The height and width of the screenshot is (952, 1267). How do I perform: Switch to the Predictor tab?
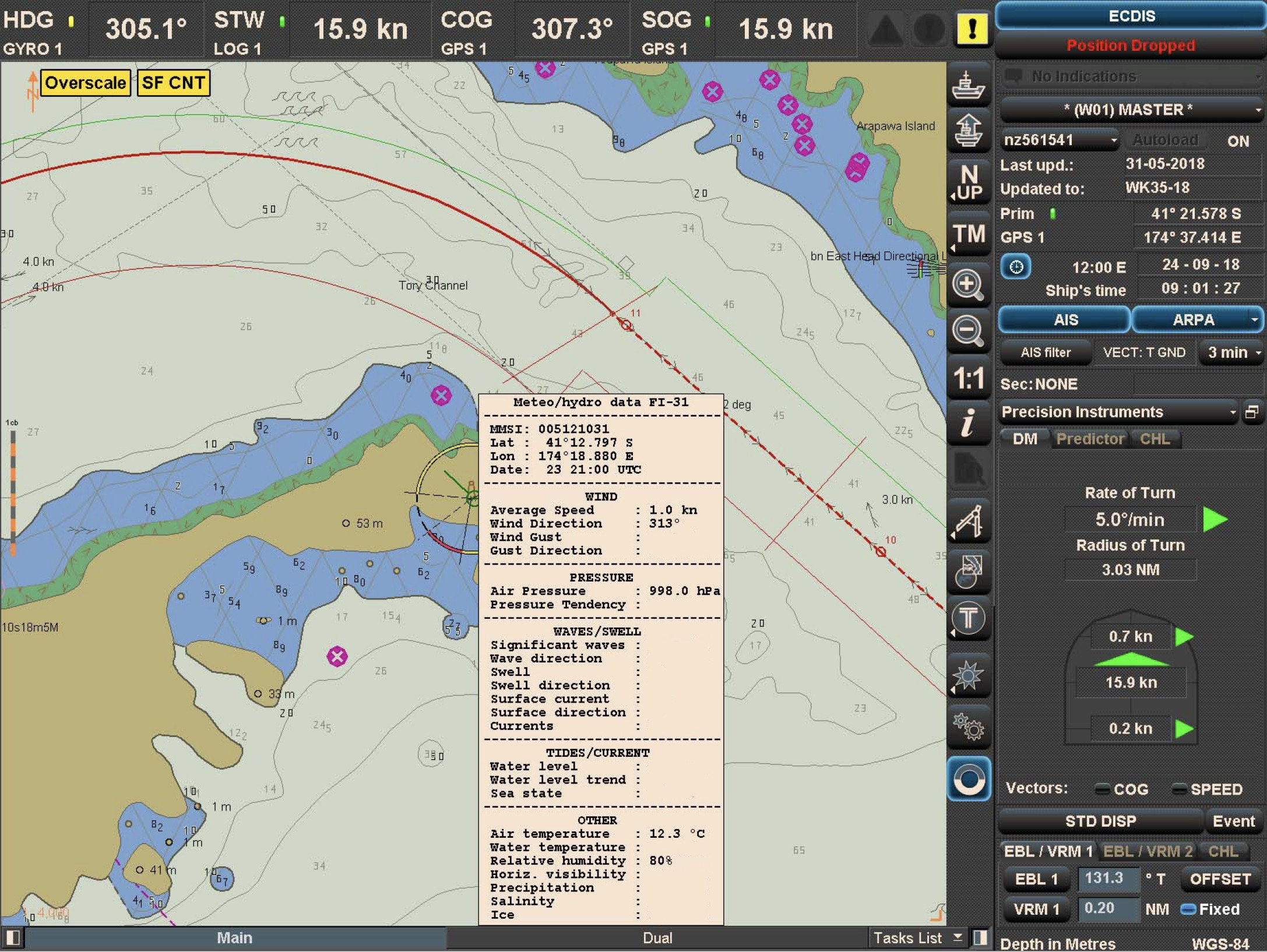tap(1090, 439)
